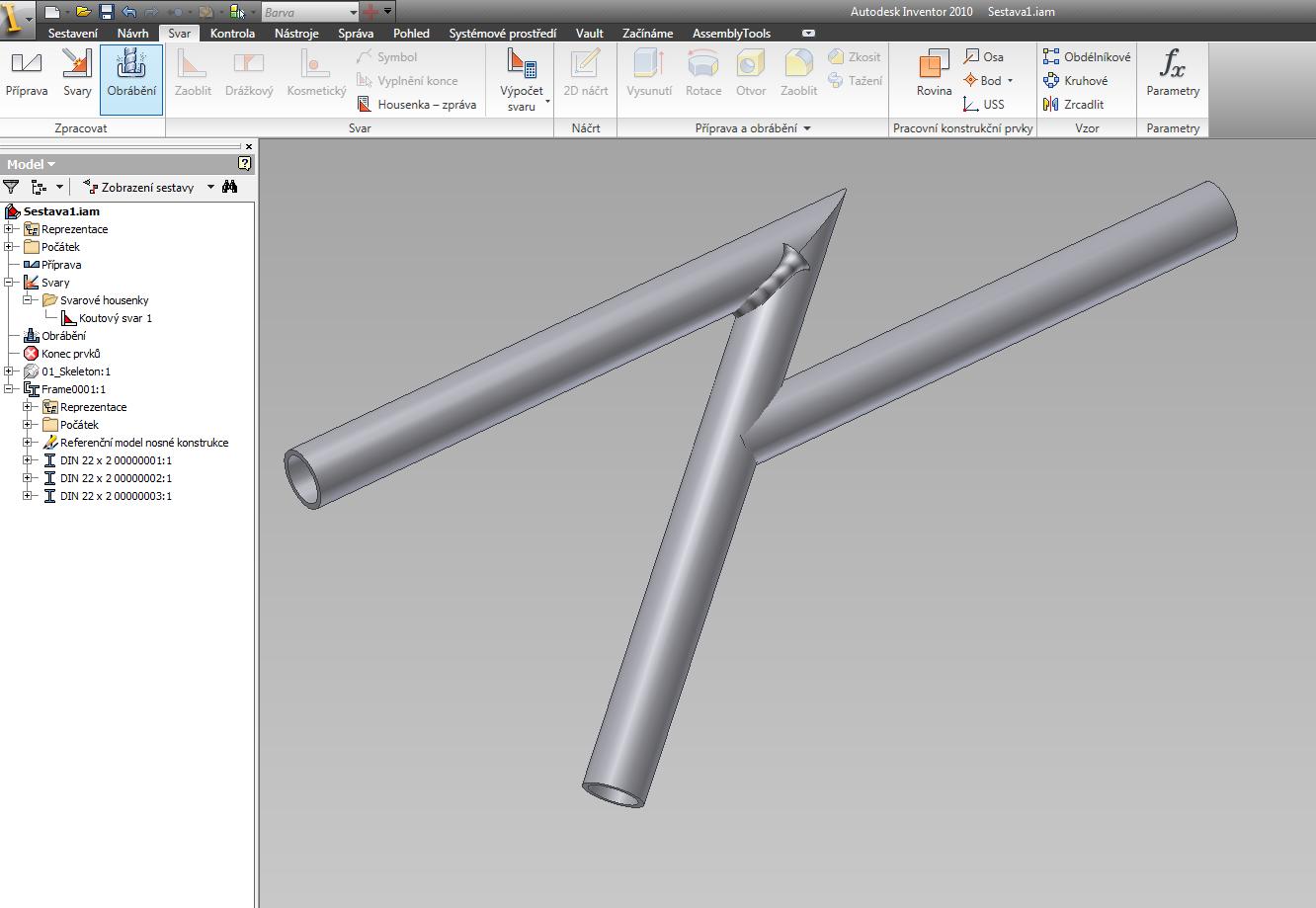Click the Svary welds tool icon
This screenshot has width=1316, height=908.
[x=77, y=75]
